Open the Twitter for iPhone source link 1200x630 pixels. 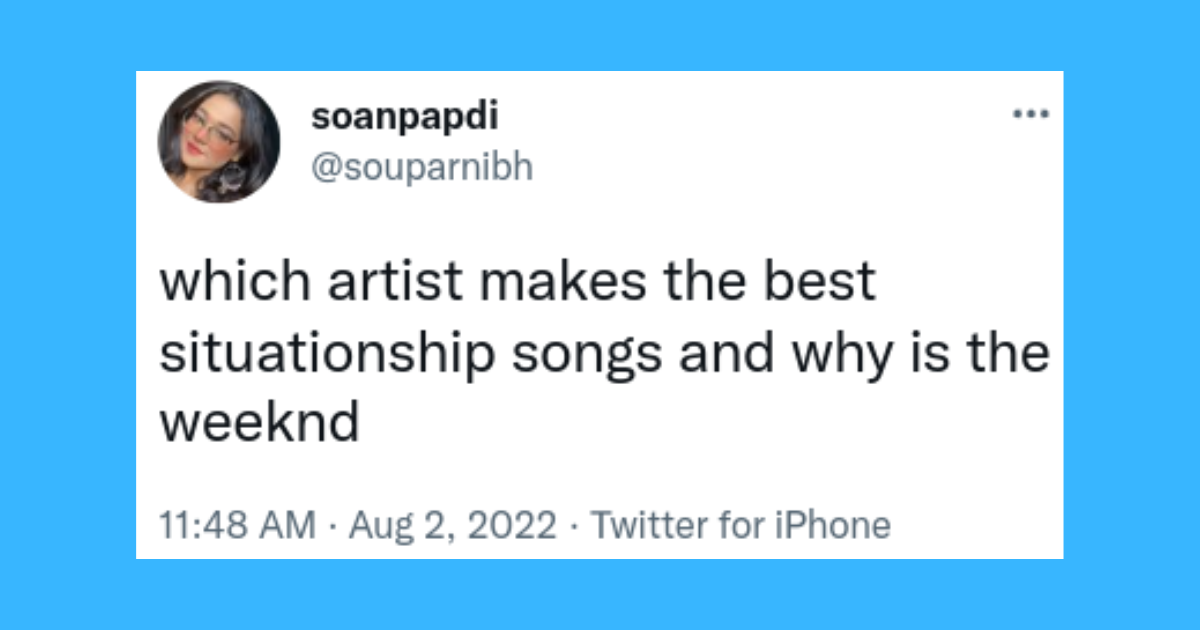pos(740,524)
